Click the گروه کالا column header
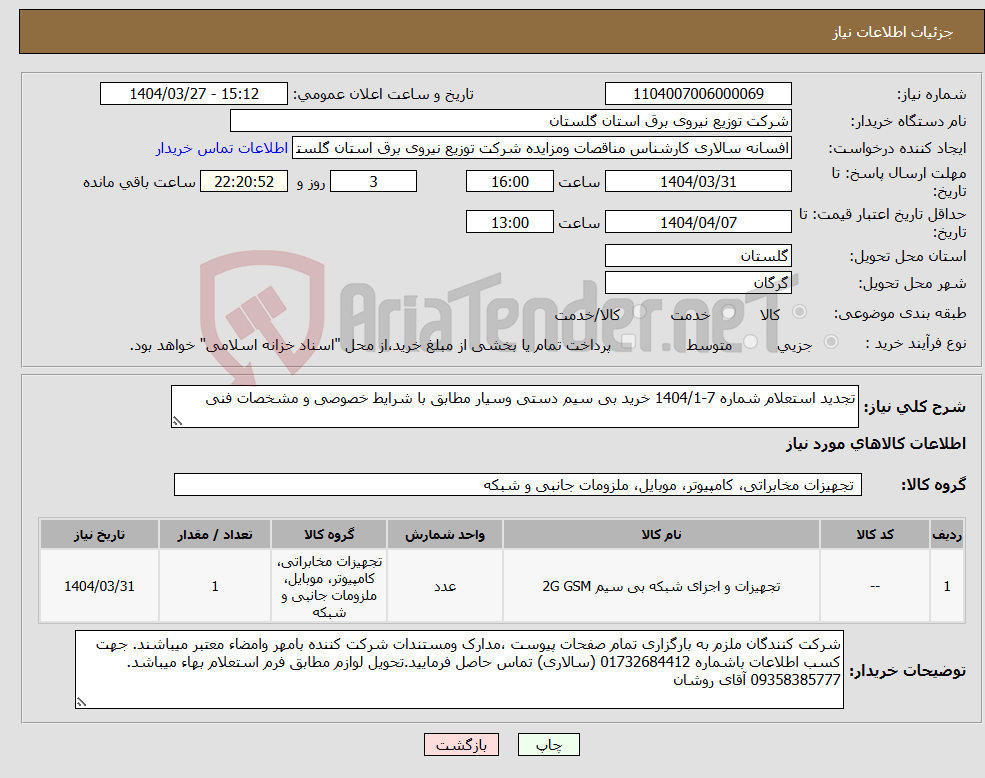 (329, 534)
